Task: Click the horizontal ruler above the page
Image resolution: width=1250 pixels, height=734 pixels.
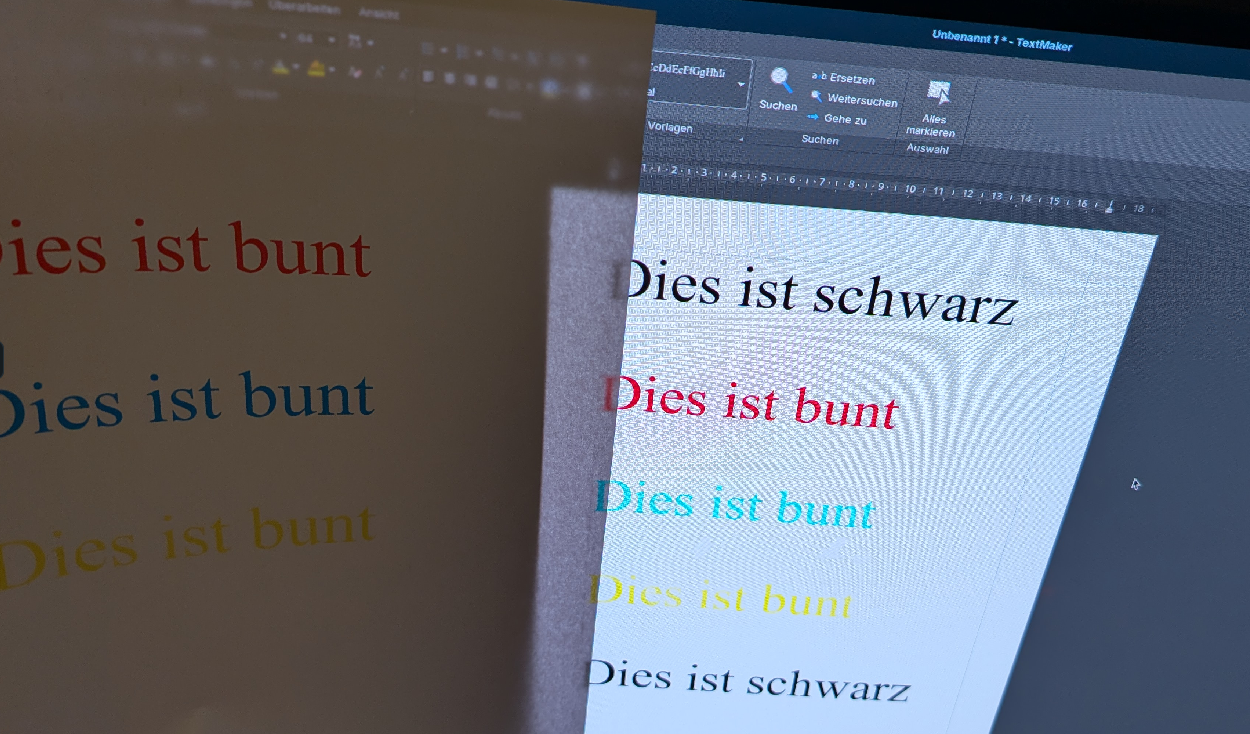Action: (x=900, y=189)
